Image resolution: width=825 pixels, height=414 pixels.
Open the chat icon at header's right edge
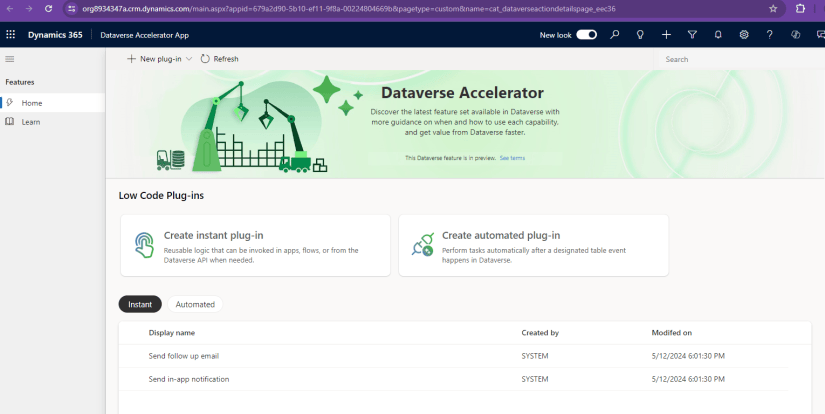820,35
